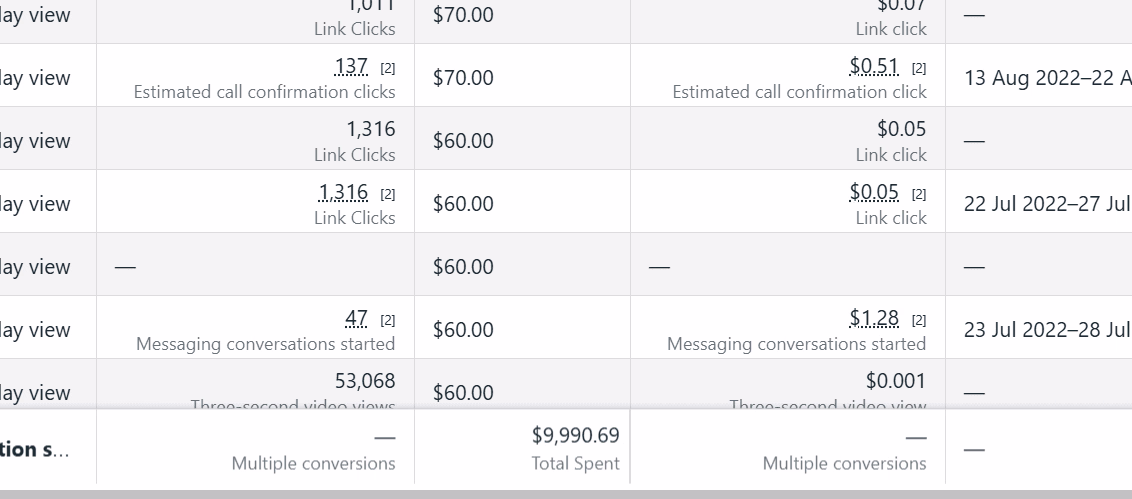Click the underlined 47 messaging conversations value
This screenshot has width=1132, height=499.
[x=356, y=319]
